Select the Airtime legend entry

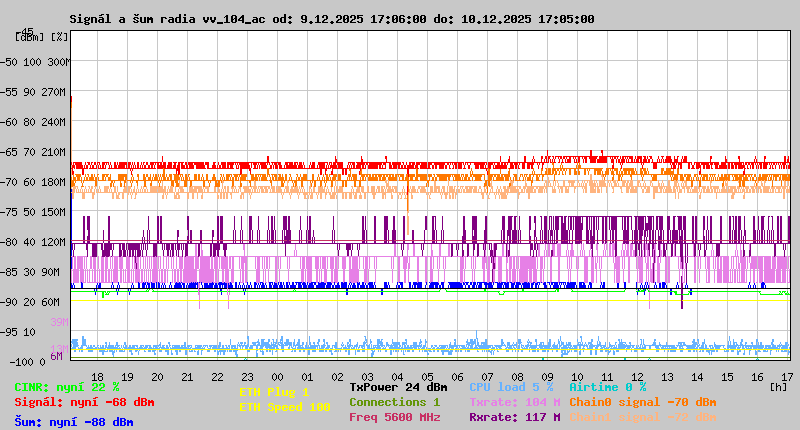(x=607, y=387)
